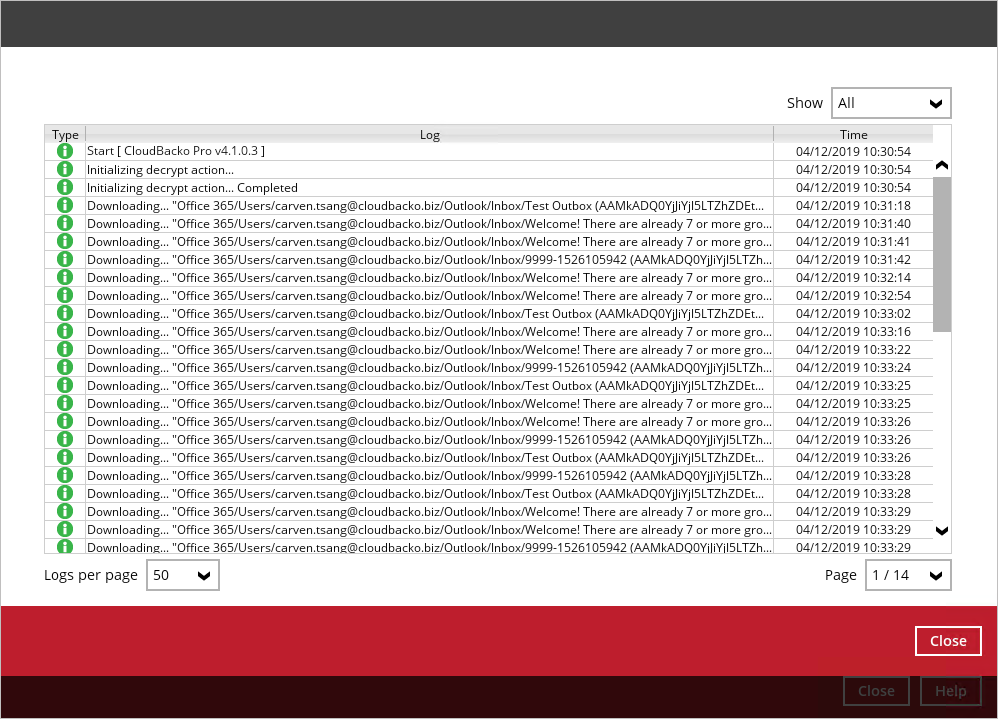Image resolution: width=998 pixels, height=719 pixels.
Task: Click the Log column header
Action: point(429,134)
